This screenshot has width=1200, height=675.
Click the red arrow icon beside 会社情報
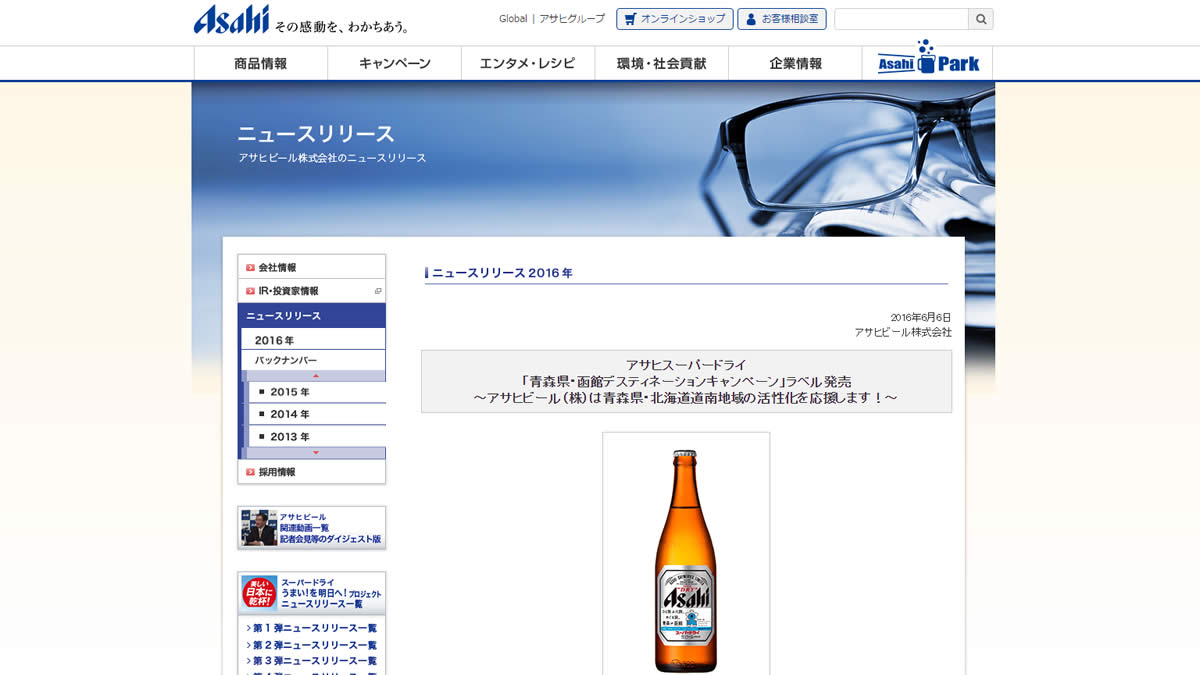(x=250, y=267)
